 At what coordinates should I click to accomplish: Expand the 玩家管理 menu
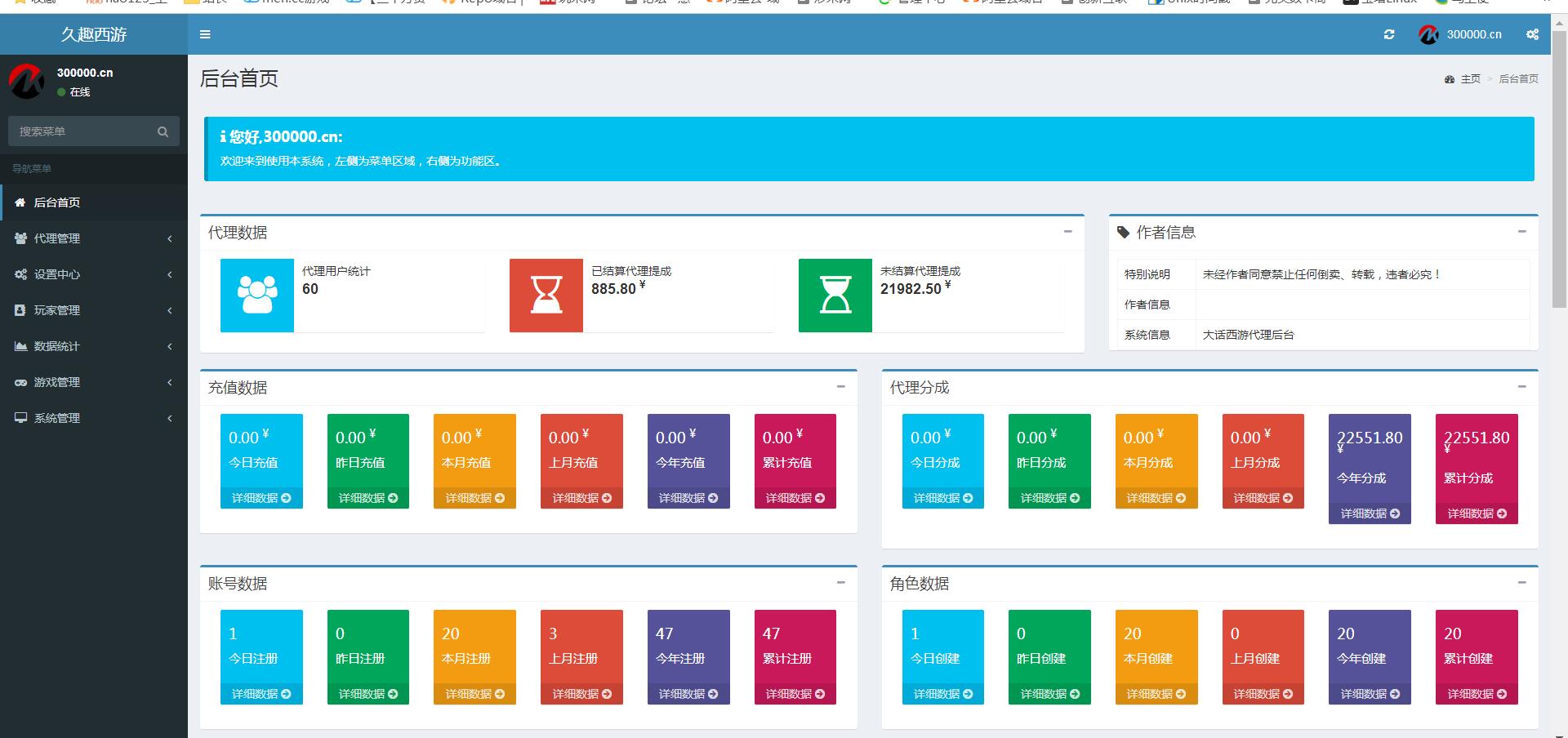pos(94,310)
